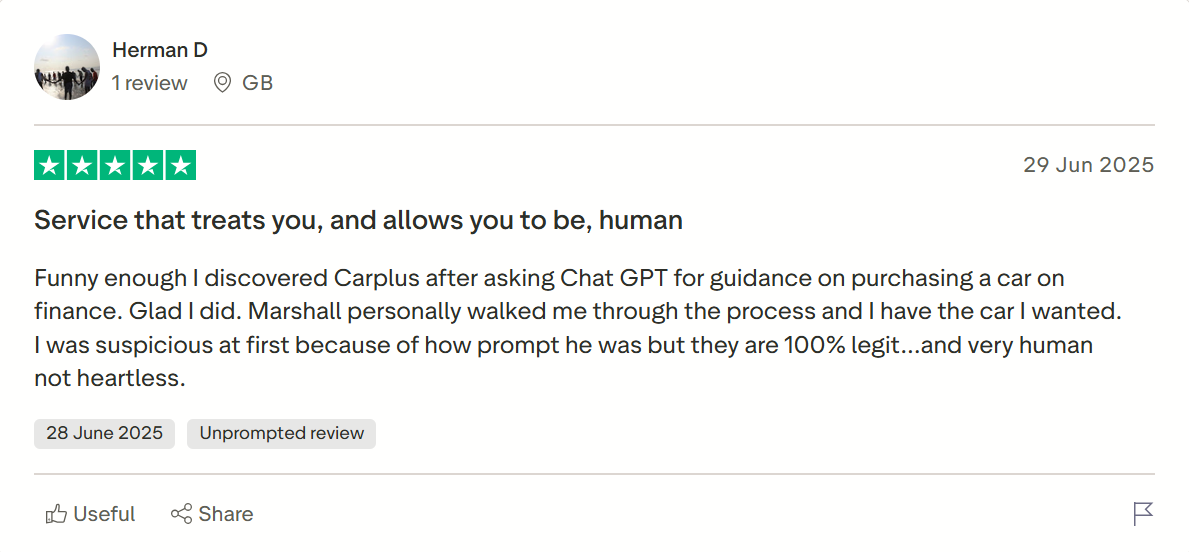Click the "Unprompted review" badge

coord(281,434)
